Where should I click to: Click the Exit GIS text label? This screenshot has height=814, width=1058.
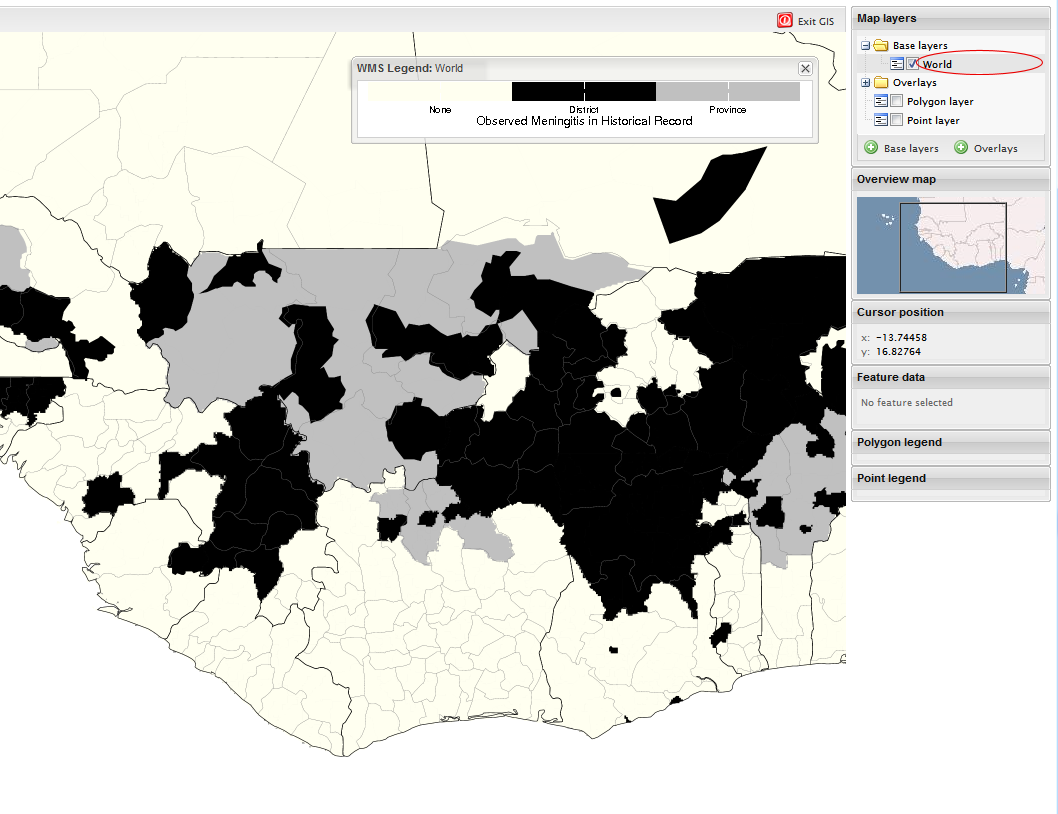[815, 21]
